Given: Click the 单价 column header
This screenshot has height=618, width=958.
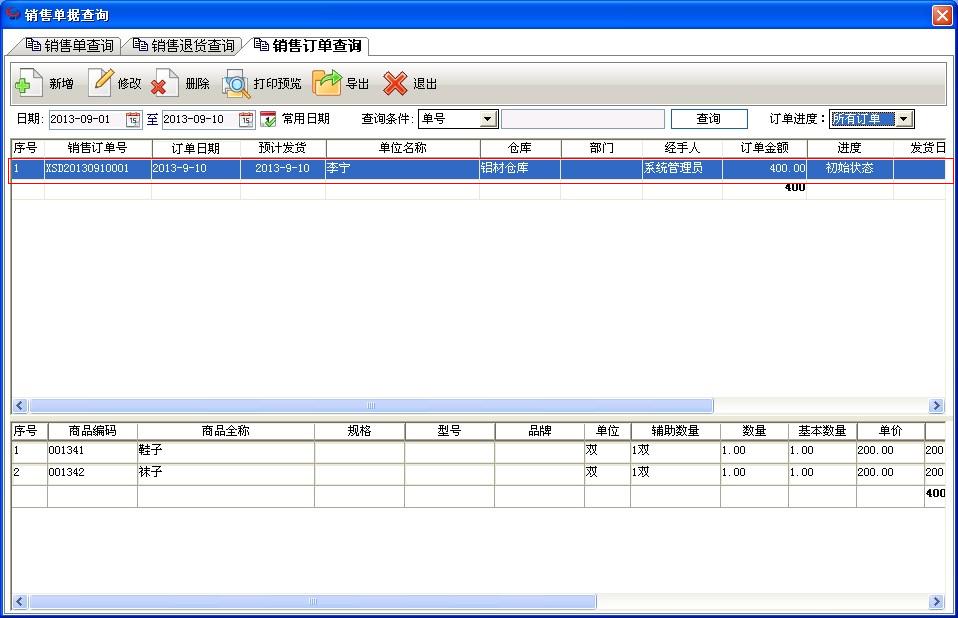Looking at the screenshot, I should (x=890, y=431).
